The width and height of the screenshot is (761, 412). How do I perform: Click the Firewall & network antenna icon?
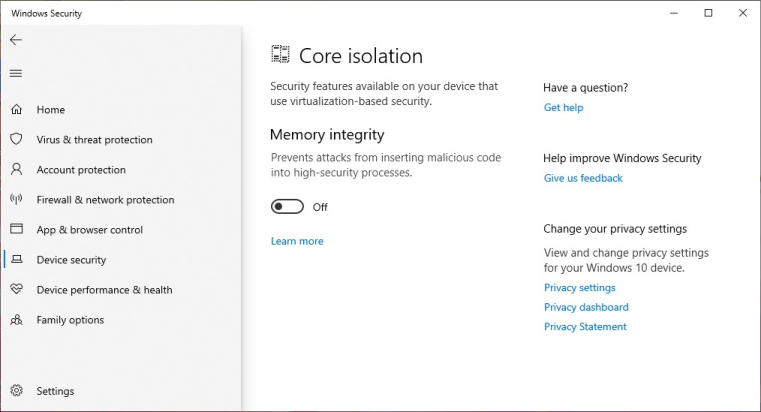tap(17, 199)
